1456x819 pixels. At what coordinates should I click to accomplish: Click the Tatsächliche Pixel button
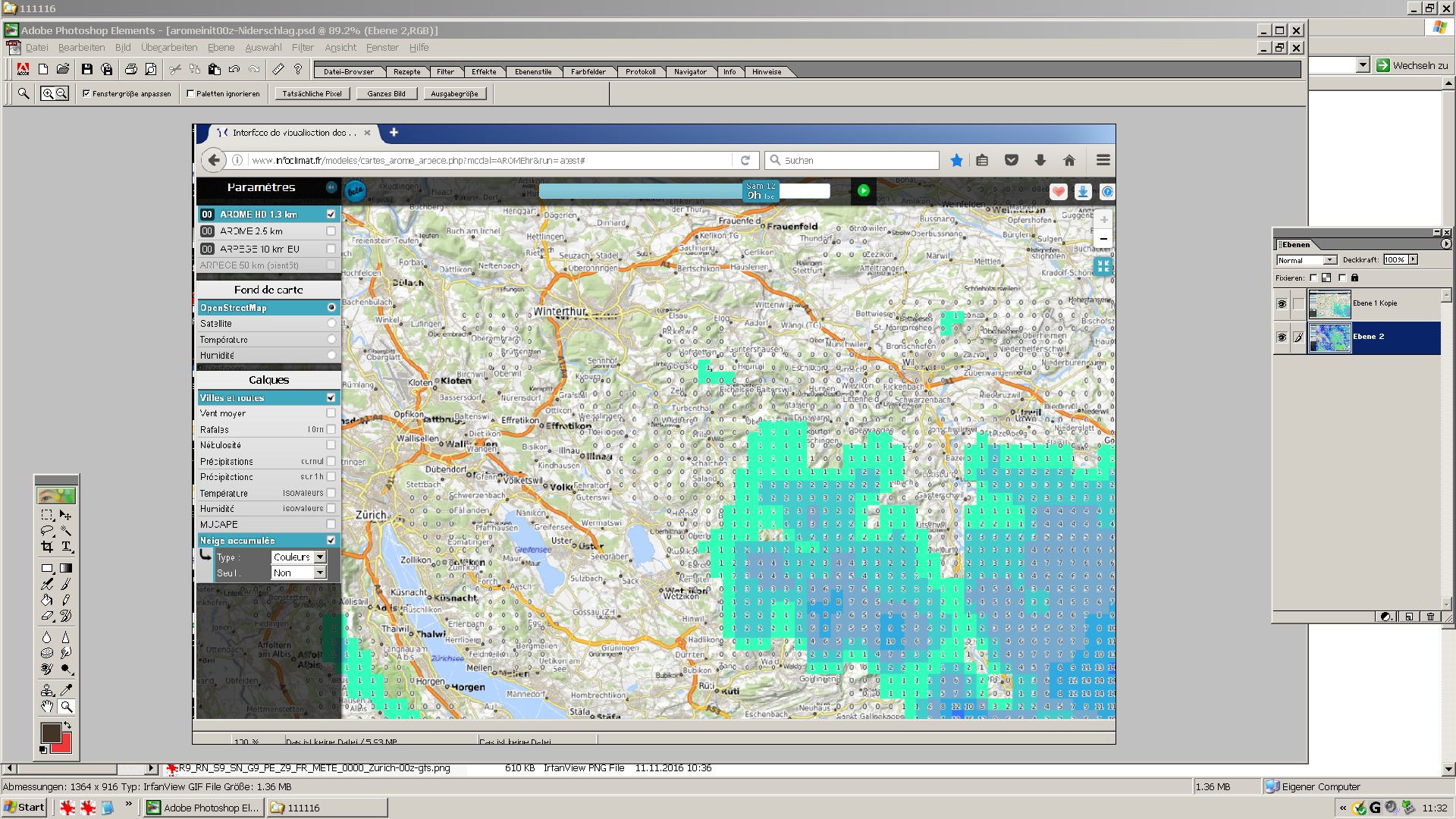tap(312, 93)
